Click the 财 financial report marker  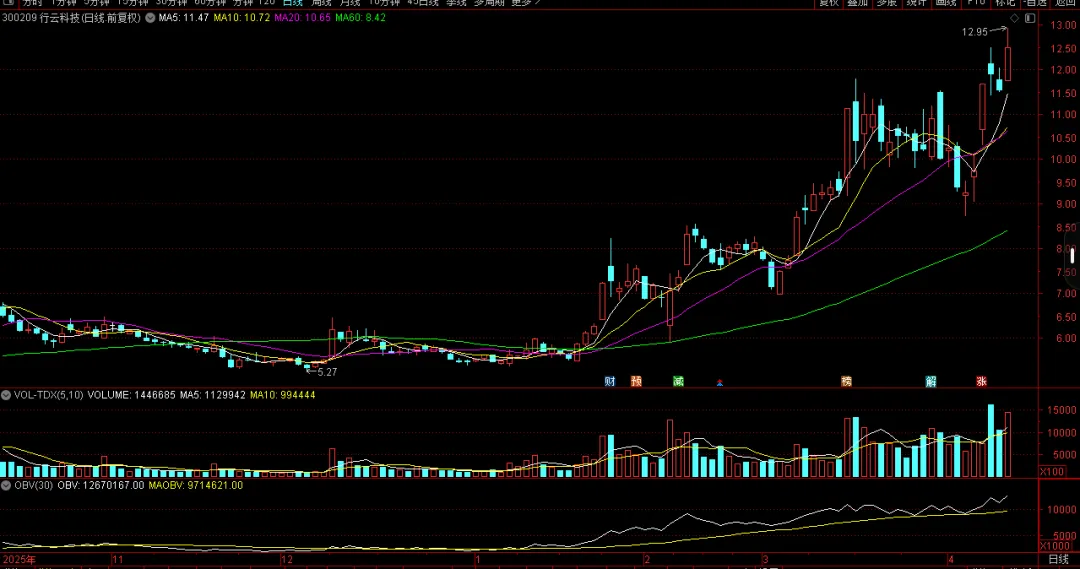tap(610, 381)
